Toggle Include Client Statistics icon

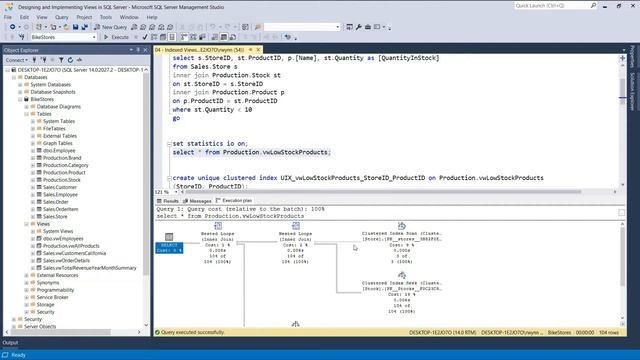click(x=202, y=37)
